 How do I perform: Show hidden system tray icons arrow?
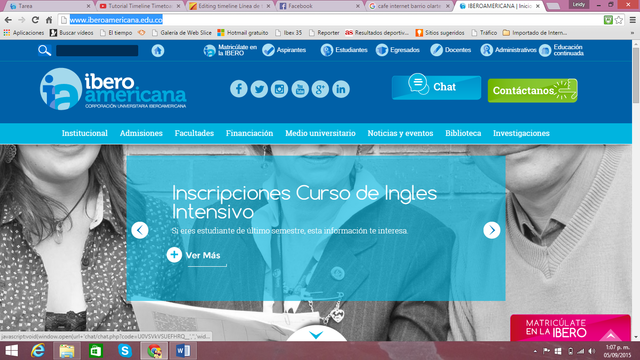535,351
